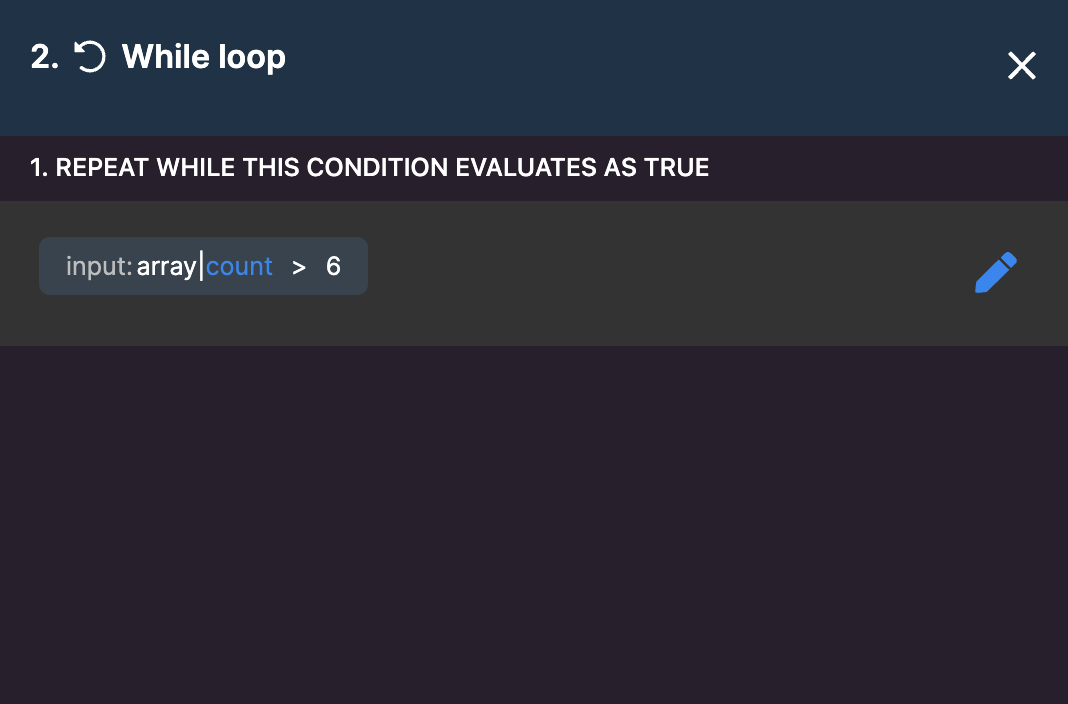Click the input: prefix label
The height and width of the screenshot is (704, 1068).
tap(99, 266)
